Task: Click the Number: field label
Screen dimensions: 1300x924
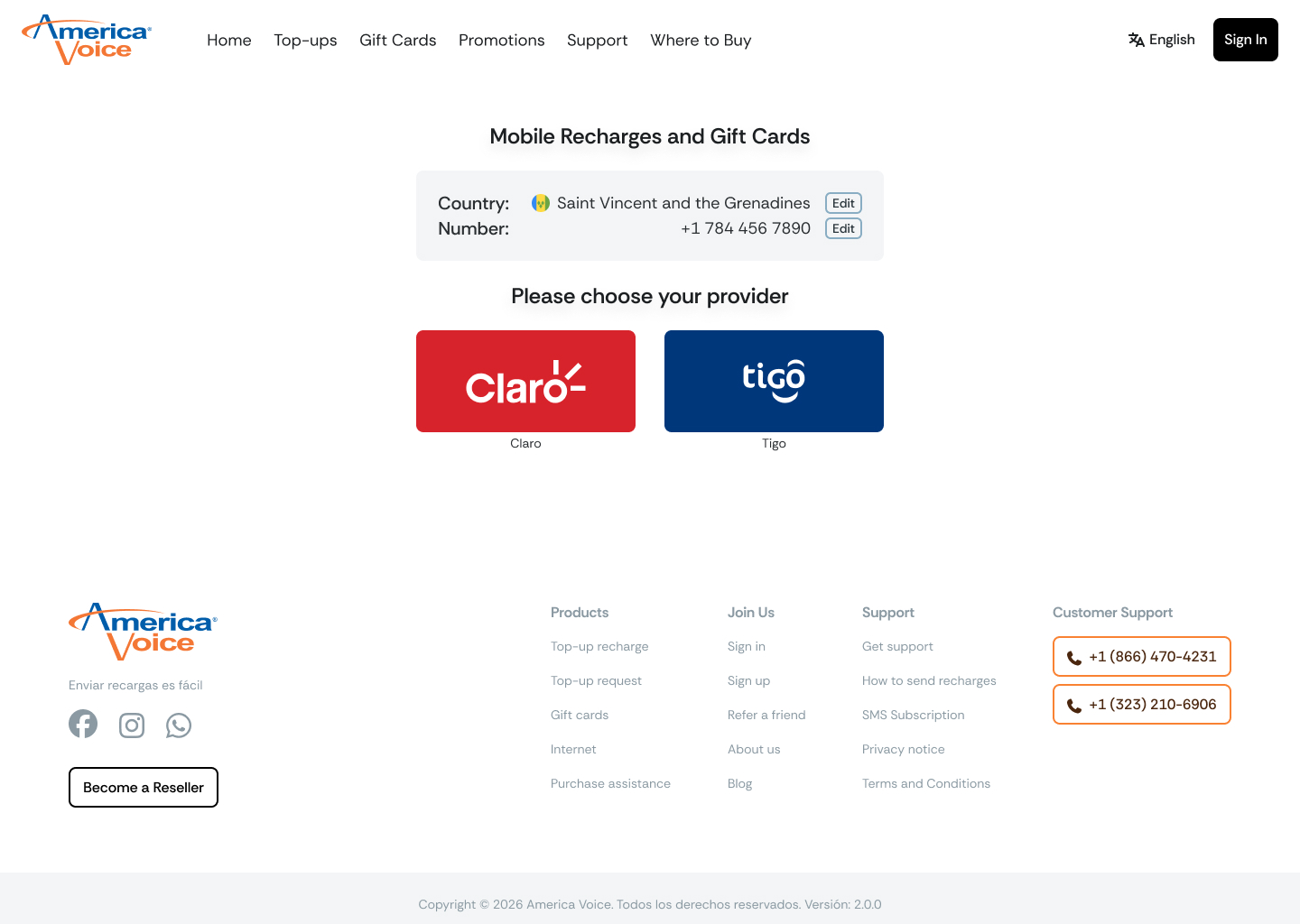Action: coord(474,228)
